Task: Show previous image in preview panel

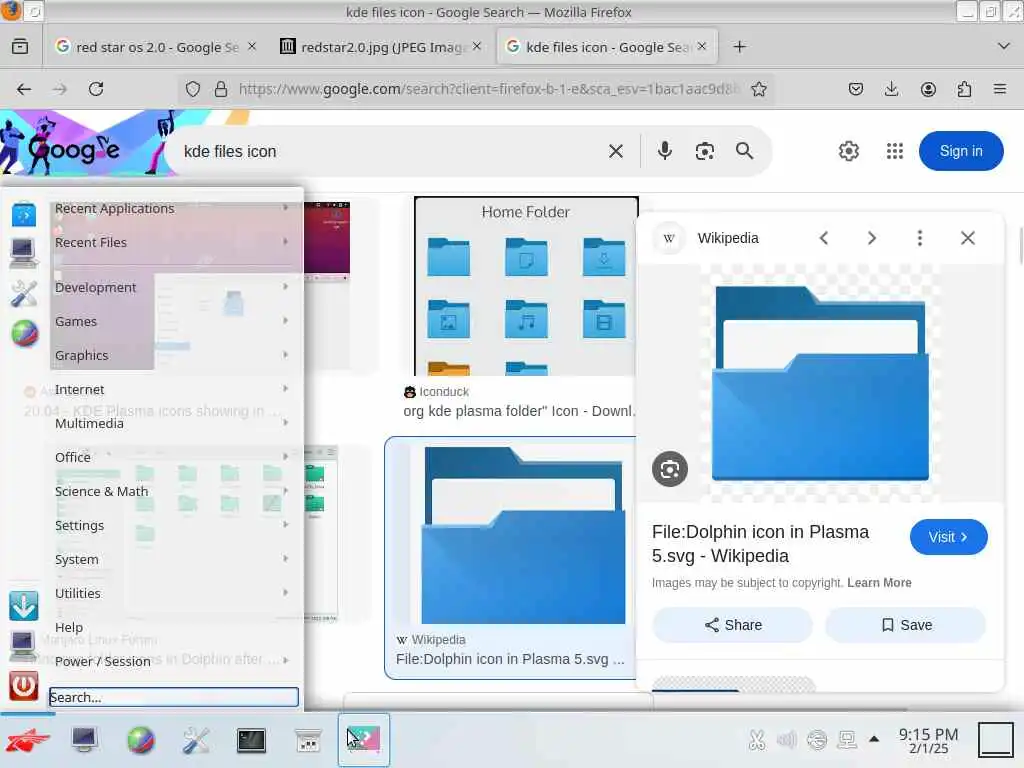Action: click(824, 238)
